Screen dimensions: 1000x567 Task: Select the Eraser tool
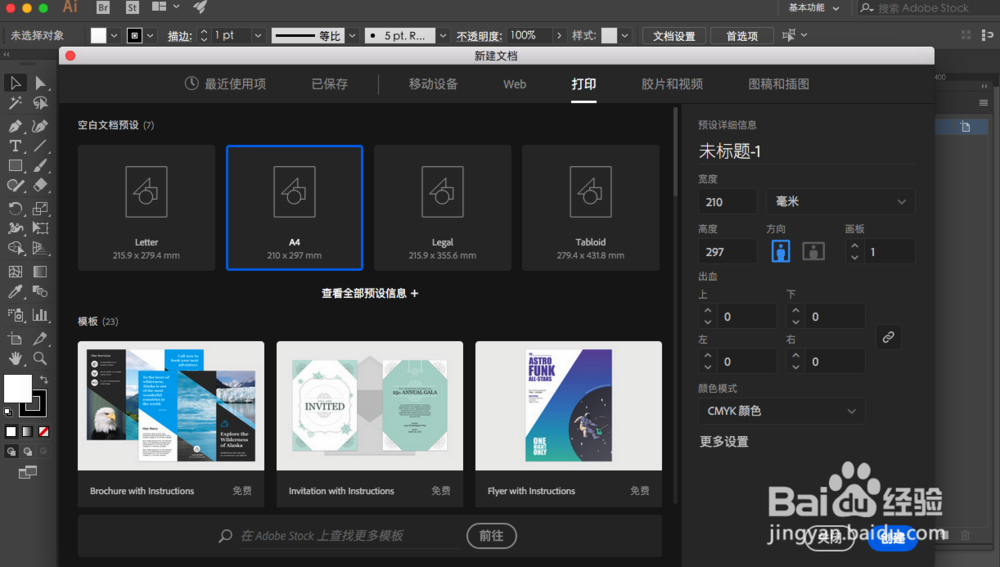40,186
